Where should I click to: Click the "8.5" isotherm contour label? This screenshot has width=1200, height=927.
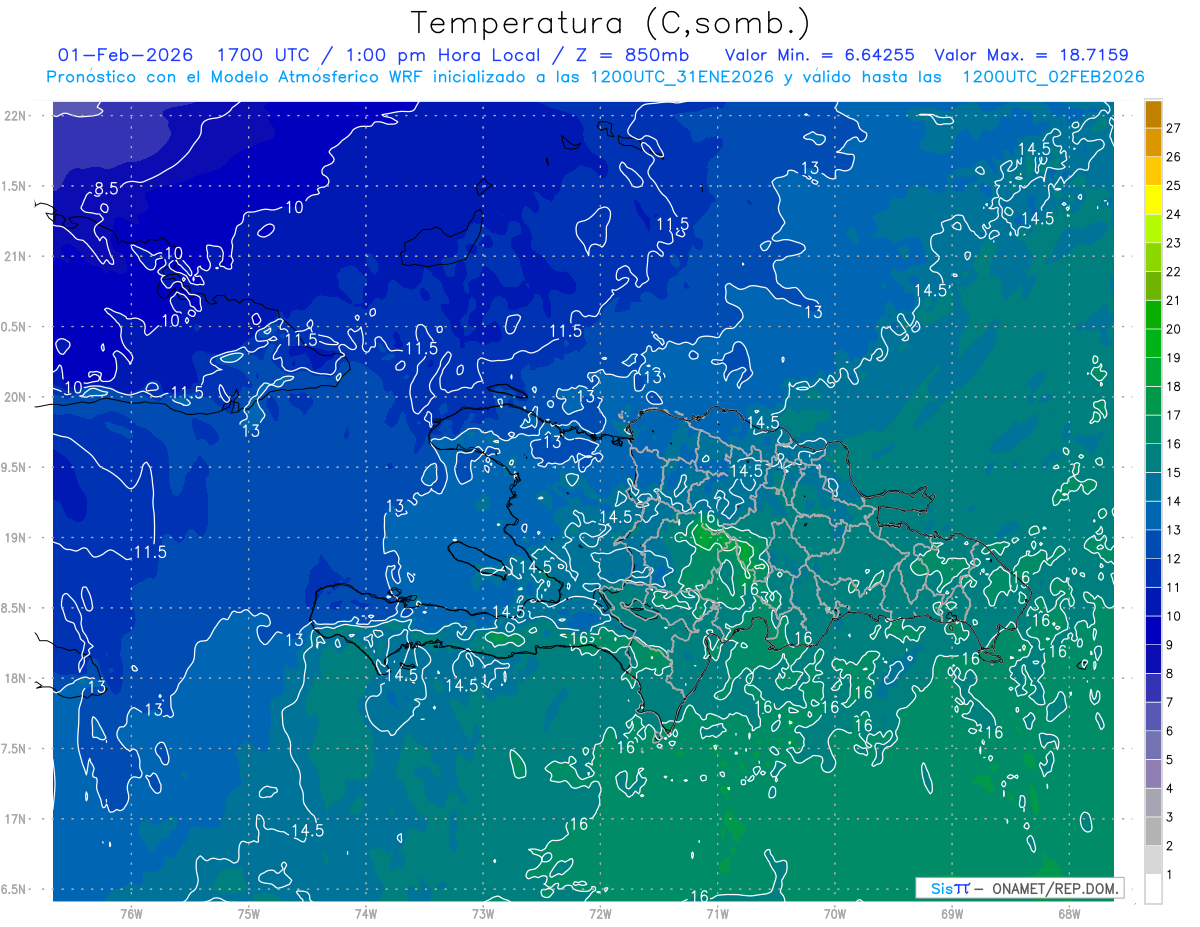106,188
